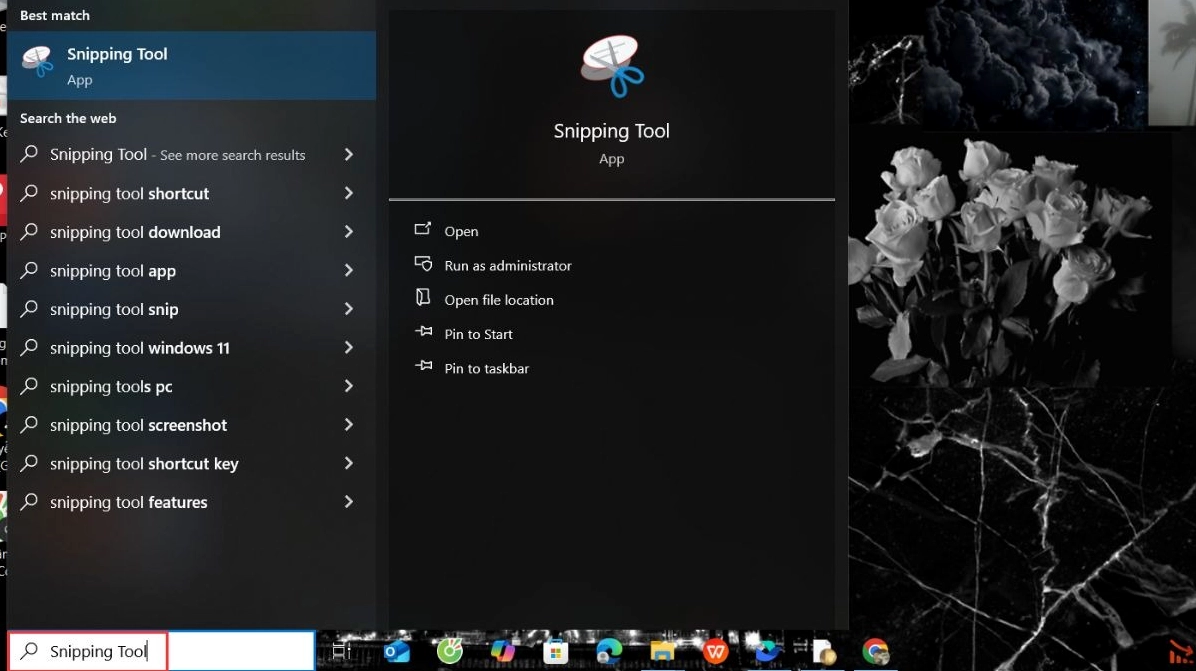This screenshot has width=1196, height=671.
Task: Open Microsoft Edge from the taskbar
Action: 609,651
